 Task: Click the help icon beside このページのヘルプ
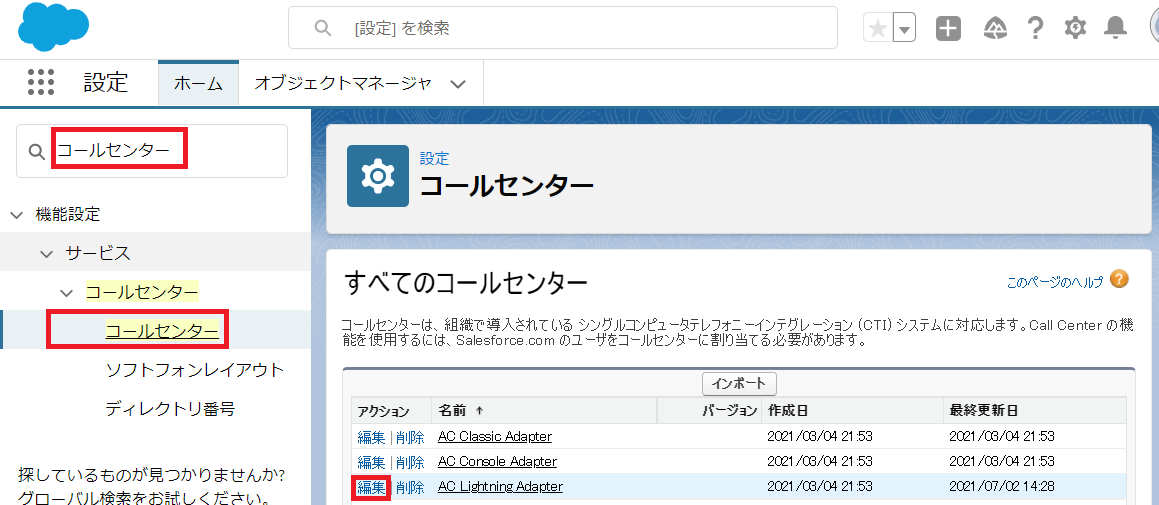[x=1120, y=279]
